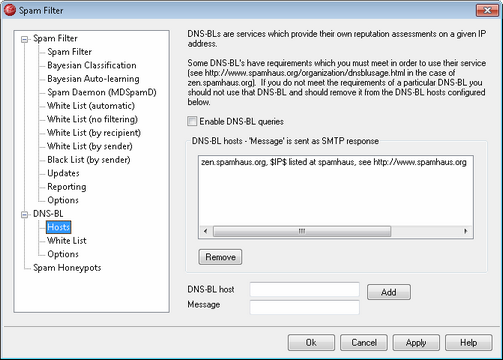503x360 pixels.
Task: Focus the DNS-BL host input field
Action: pyautogui.click(x=305, y=289)
